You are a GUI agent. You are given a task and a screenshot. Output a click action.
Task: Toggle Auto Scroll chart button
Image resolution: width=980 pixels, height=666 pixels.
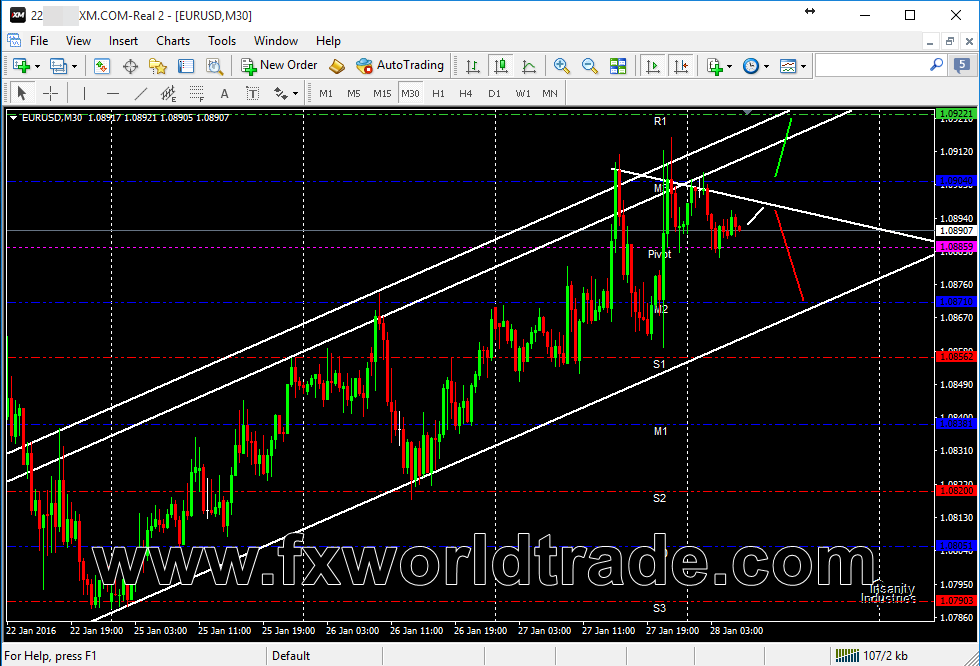coord(653,66)
